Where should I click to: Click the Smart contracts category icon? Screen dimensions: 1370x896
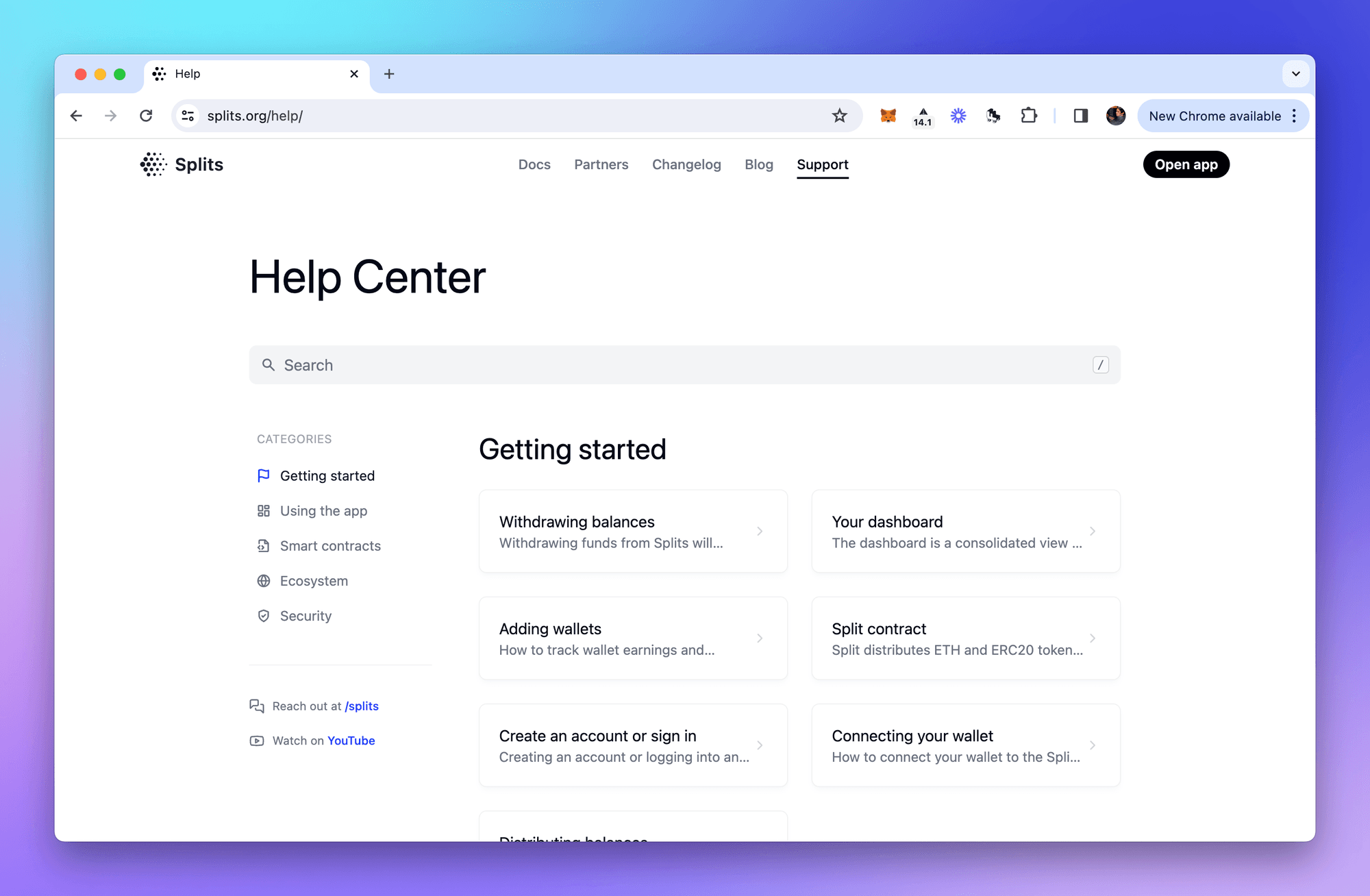pyautogui.click(x=262, y=546)
